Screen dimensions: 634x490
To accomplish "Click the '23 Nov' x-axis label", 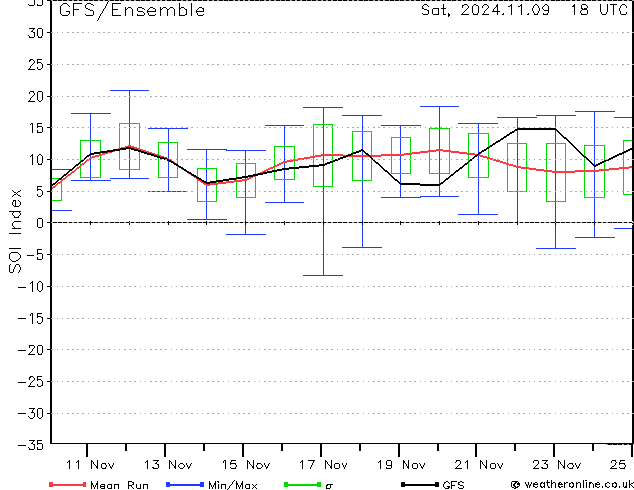I will (557, 465).
